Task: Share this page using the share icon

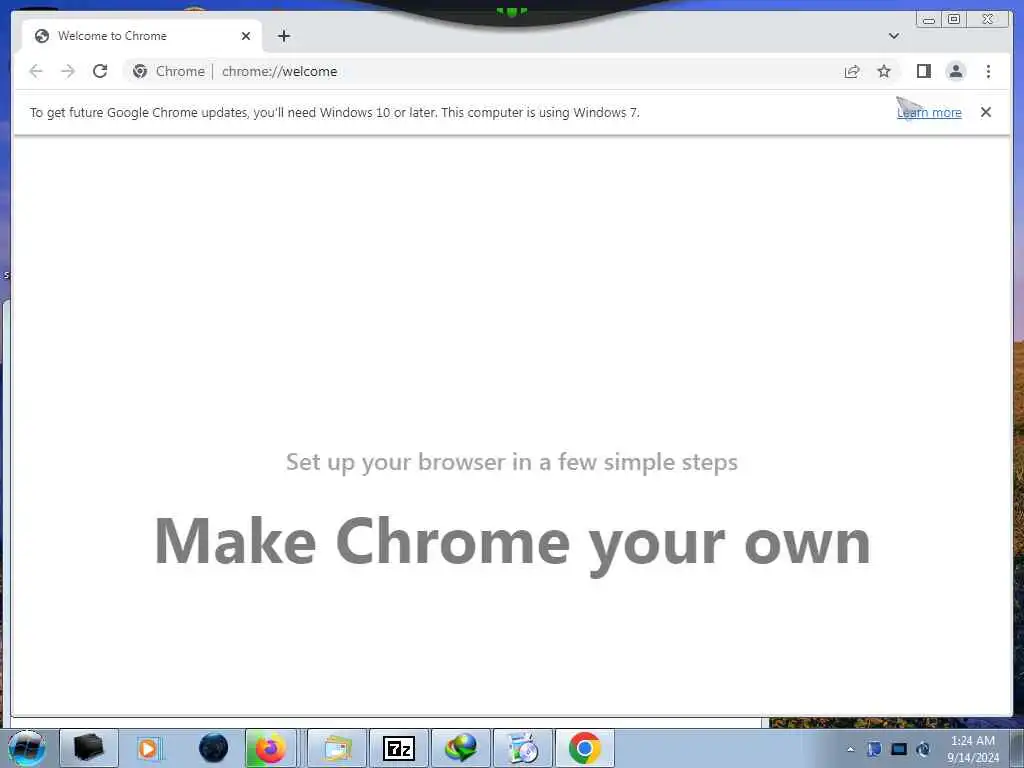Action: [x=852, y=71]
